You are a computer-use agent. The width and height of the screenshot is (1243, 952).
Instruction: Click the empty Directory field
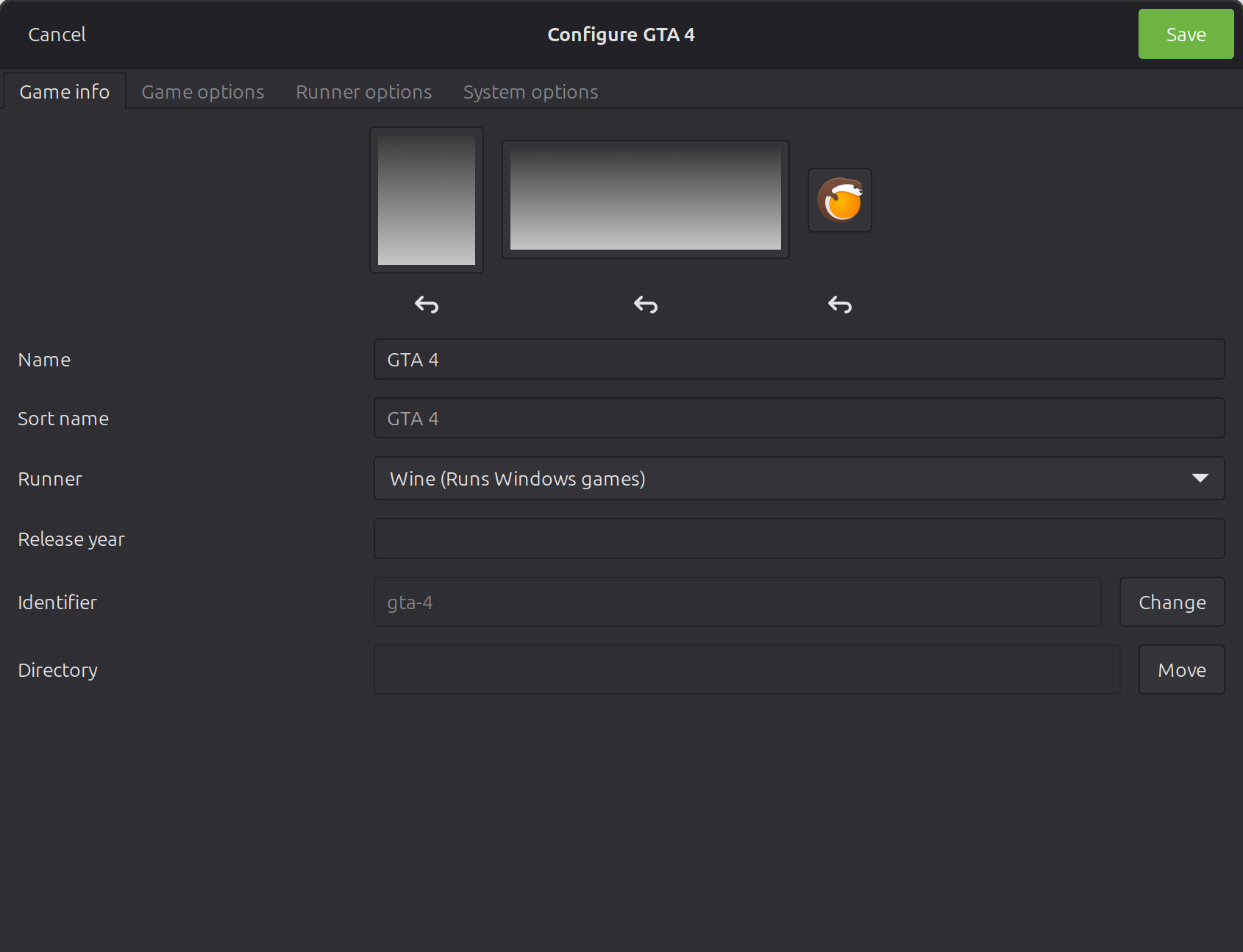(x=747, y=669)
